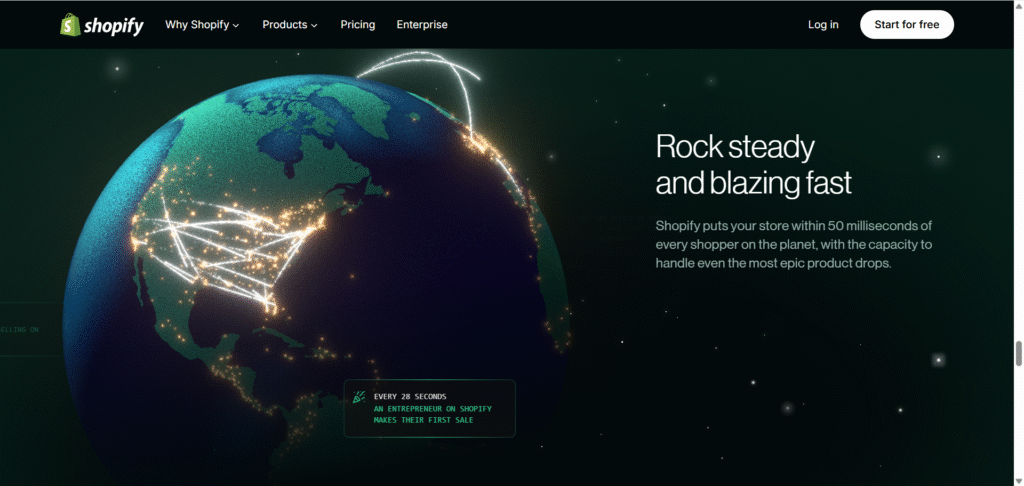The height and width of the screenshot is (486, 1024).
Task: Click the shopify wordmark in the header
Action: pyautogui.click(x=113, y=25)
